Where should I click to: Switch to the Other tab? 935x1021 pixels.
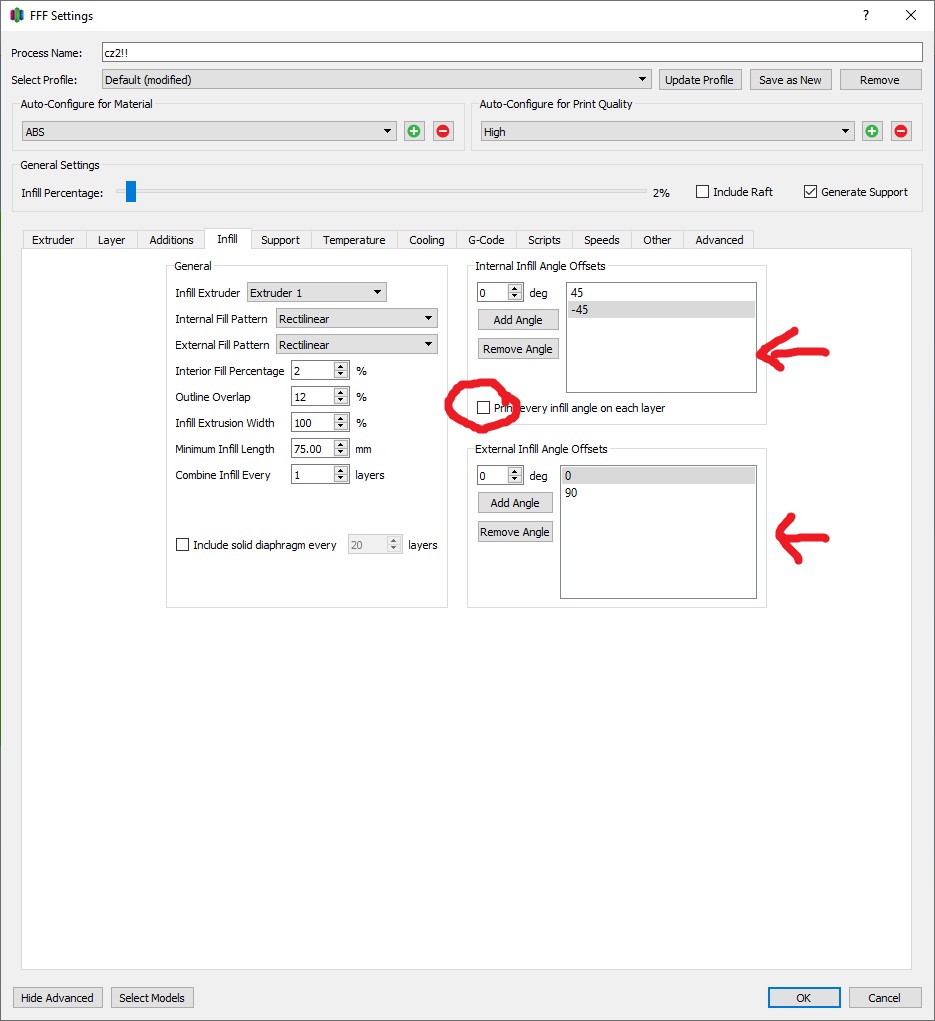657,240
